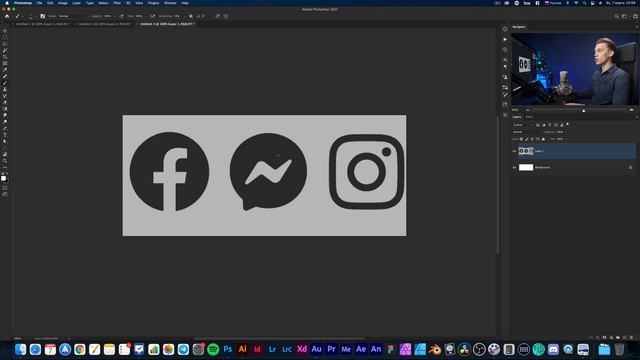Viewport: 640px width, 360px height.
Task: Hide the Background layer eye icon
Action: [x=514, y=167]
